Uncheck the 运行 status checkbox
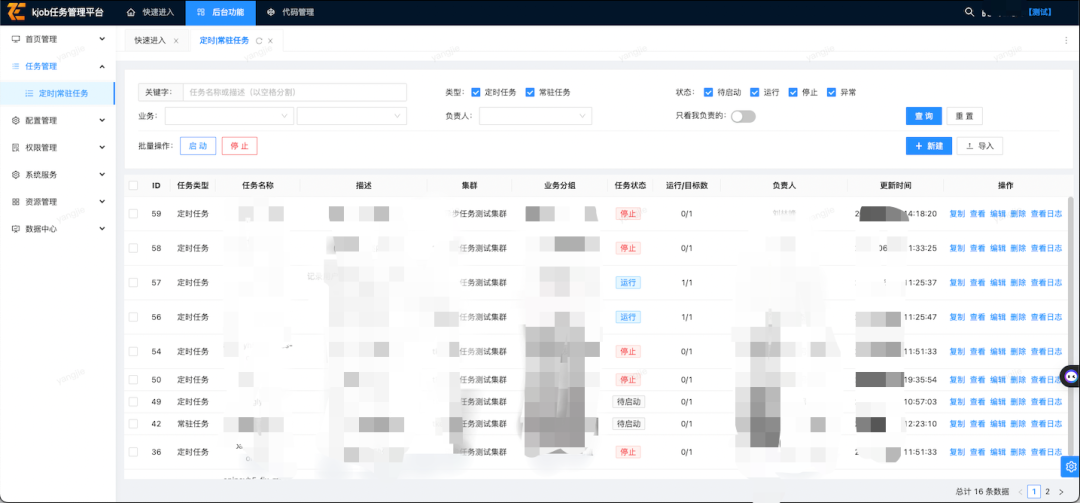The height and width of the screenshot is (503, 1080). [x=754, y=92]
